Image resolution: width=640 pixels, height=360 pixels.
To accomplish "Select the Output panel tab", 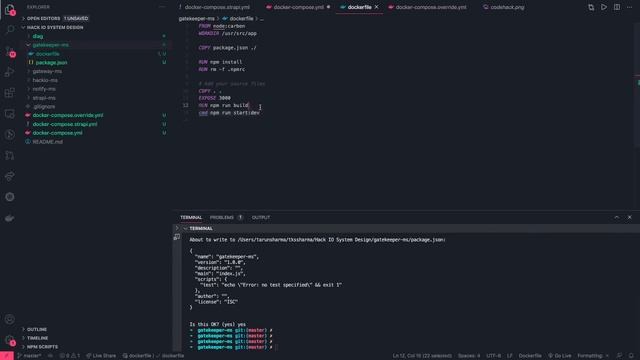I will 261,218.
